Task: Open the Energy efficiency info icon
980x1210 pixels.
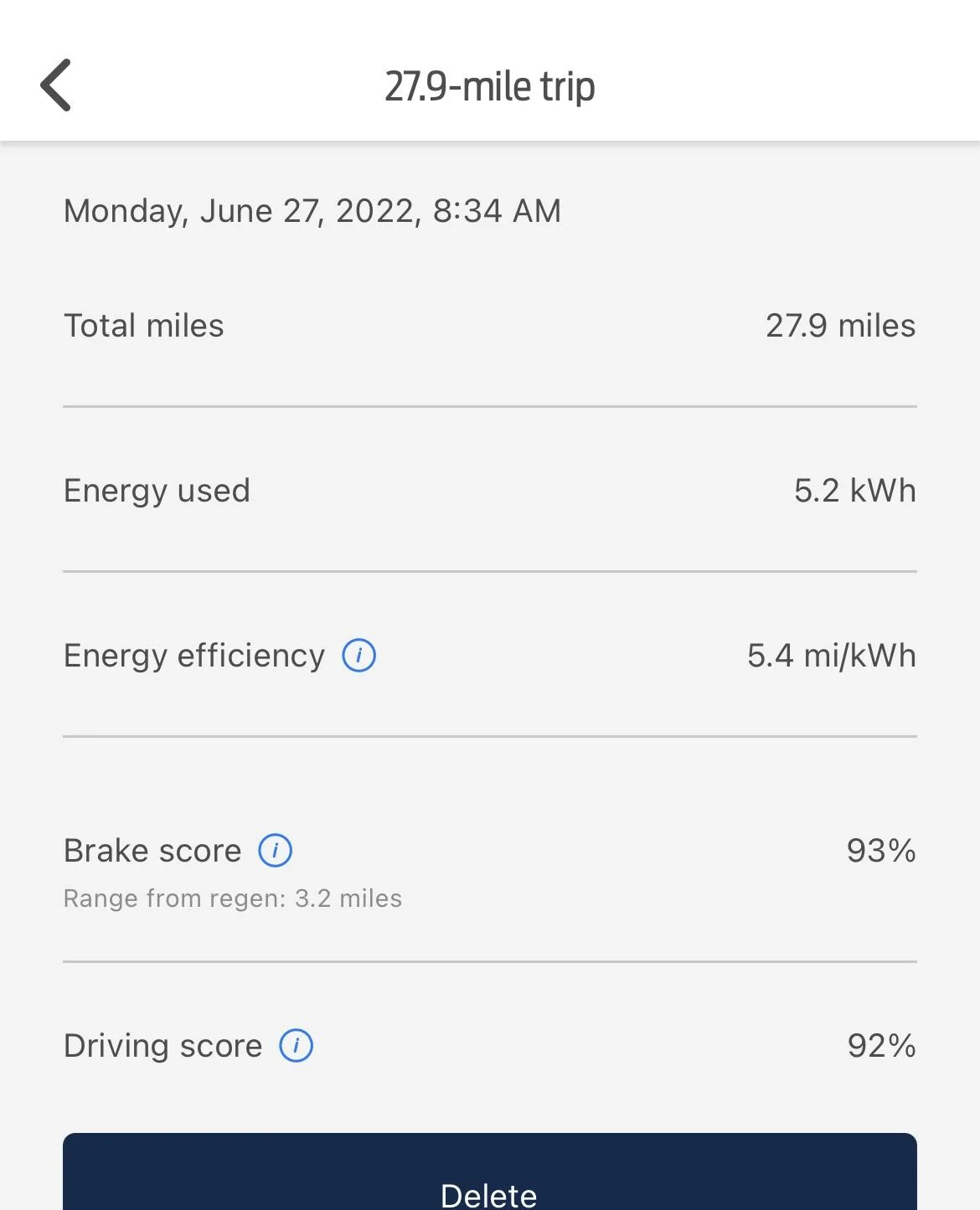Action: pyautogui.click(x=359, y=656)
